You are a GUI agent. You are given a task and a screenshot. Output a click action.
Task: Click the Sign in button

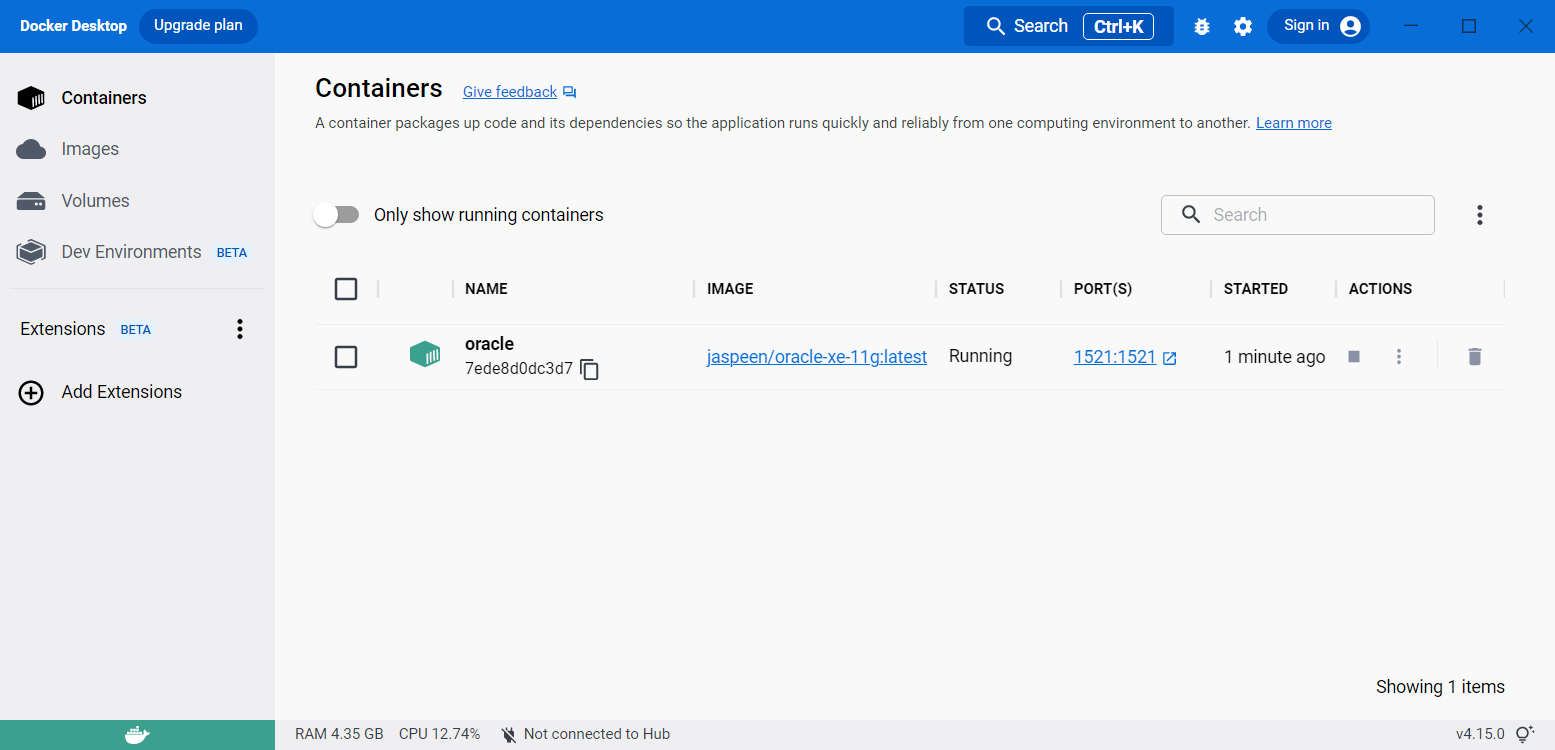click(1318, 26)
